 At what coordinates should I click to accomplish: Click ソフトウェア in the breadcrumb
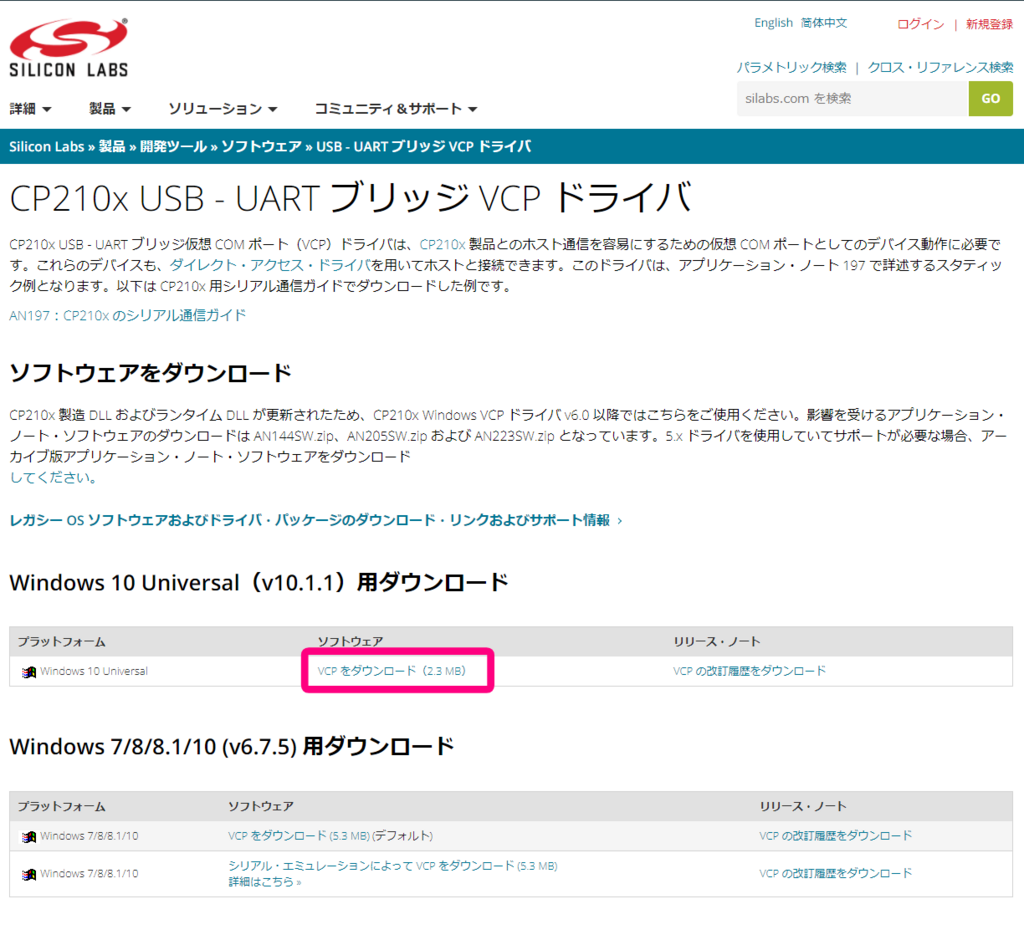(x=261, y=146)
